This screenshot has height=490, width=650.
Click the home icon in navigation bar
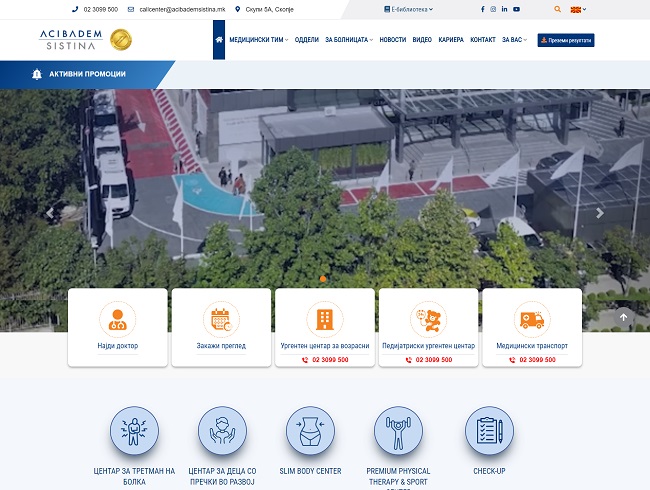click(219, 40)
